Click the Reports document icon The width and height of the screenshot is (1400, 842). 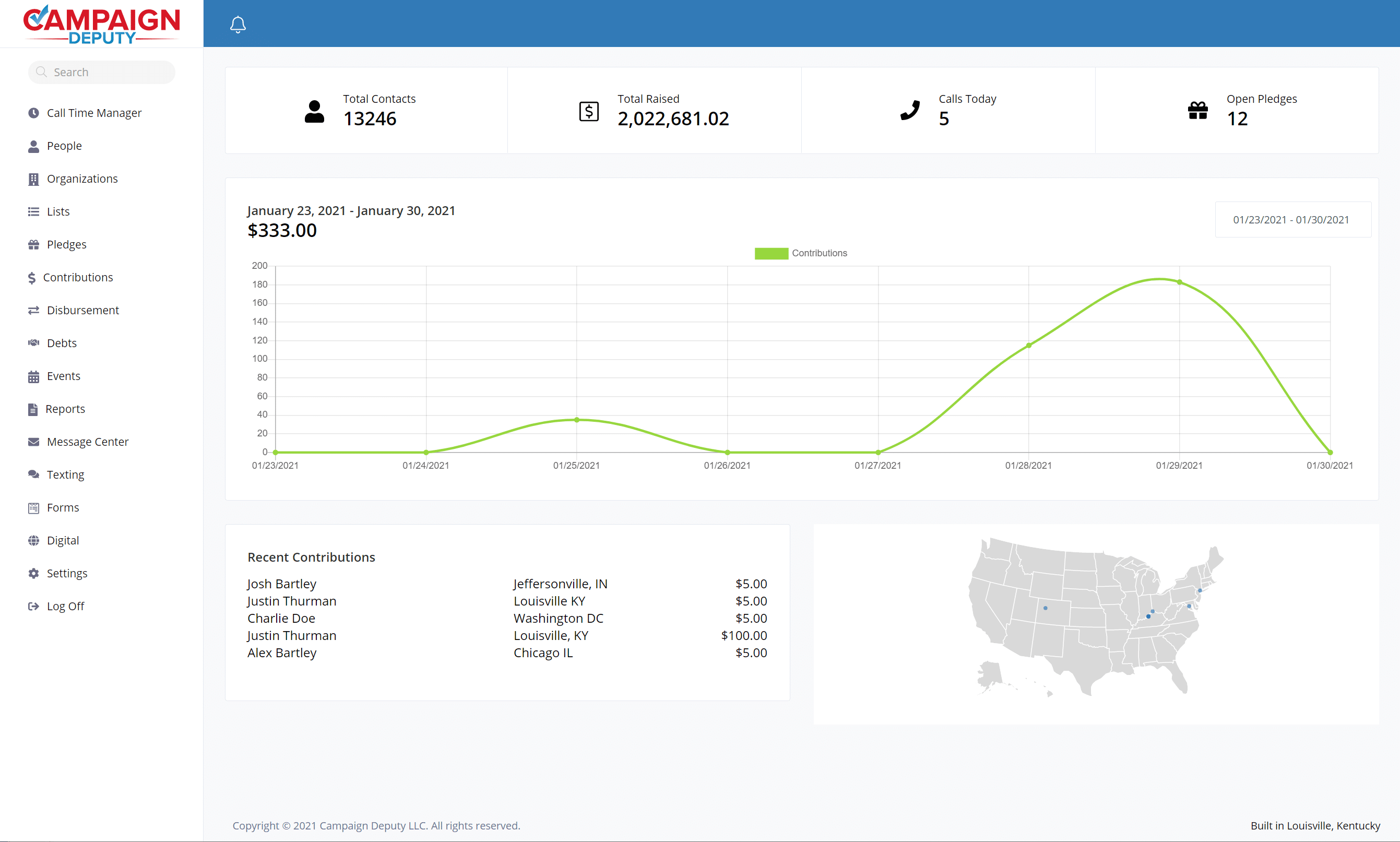(33, 409)
